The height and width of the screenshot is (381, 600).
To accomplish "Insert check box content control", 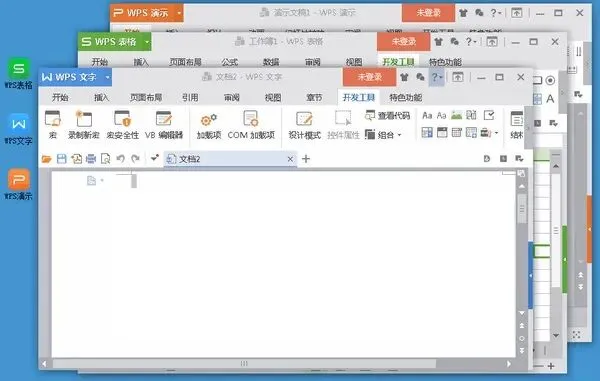I will click(x=489, y=115).
